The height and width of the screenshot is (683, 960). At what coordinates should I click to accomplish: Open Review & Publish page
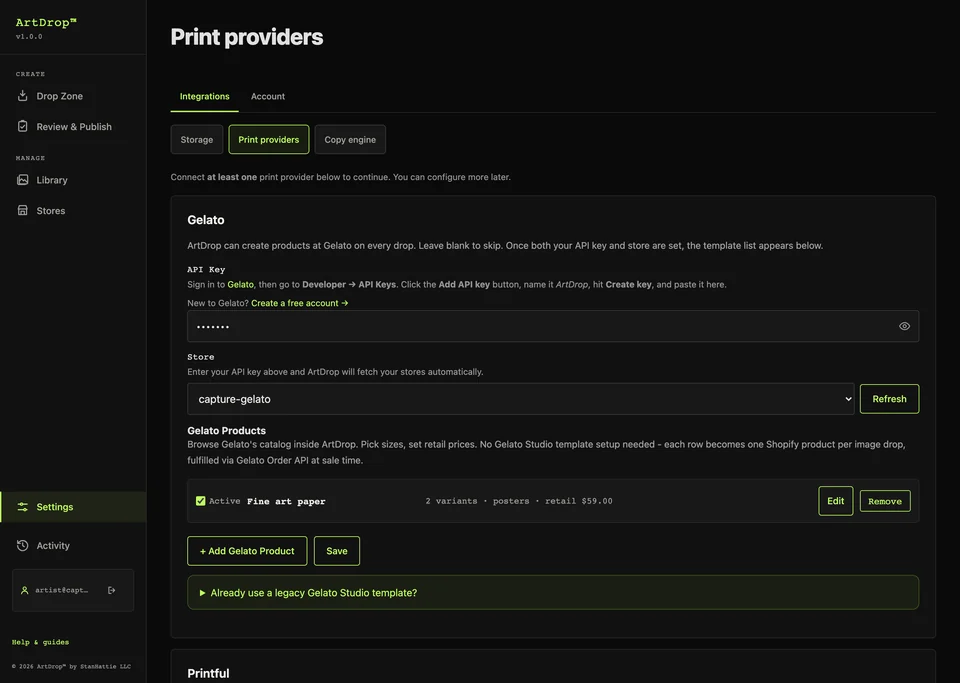pos(73,126)
